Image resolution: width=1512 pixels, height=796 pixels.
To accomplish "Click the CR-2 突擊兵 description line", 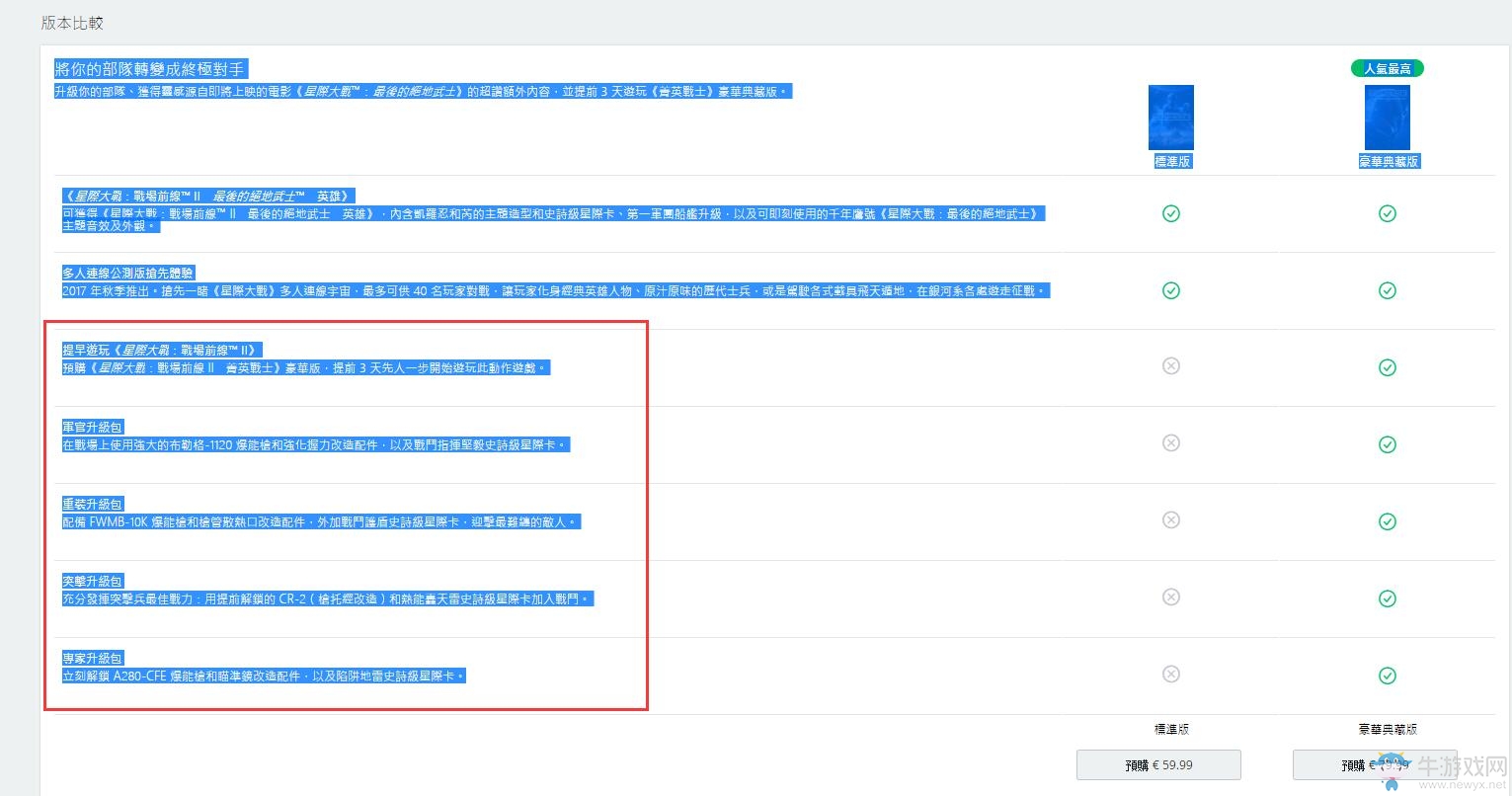I will pyautogui.click(x=328, y=598).
